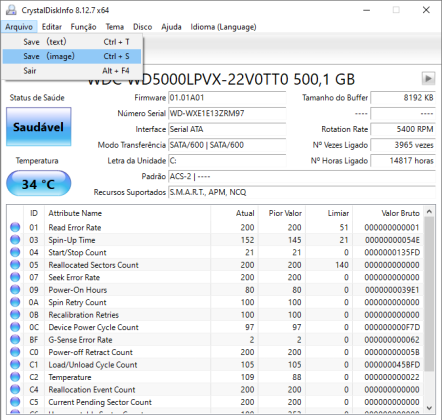The width and height of the screenshot is (442, 420).
Task: Click the Atual column header
Action: point(234,213)
